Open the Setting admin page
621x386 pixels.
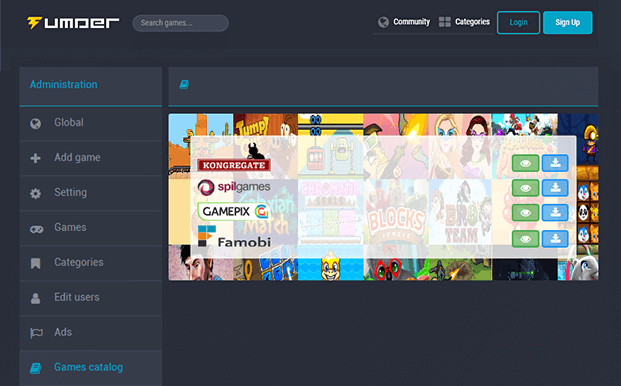click(91, 193)
